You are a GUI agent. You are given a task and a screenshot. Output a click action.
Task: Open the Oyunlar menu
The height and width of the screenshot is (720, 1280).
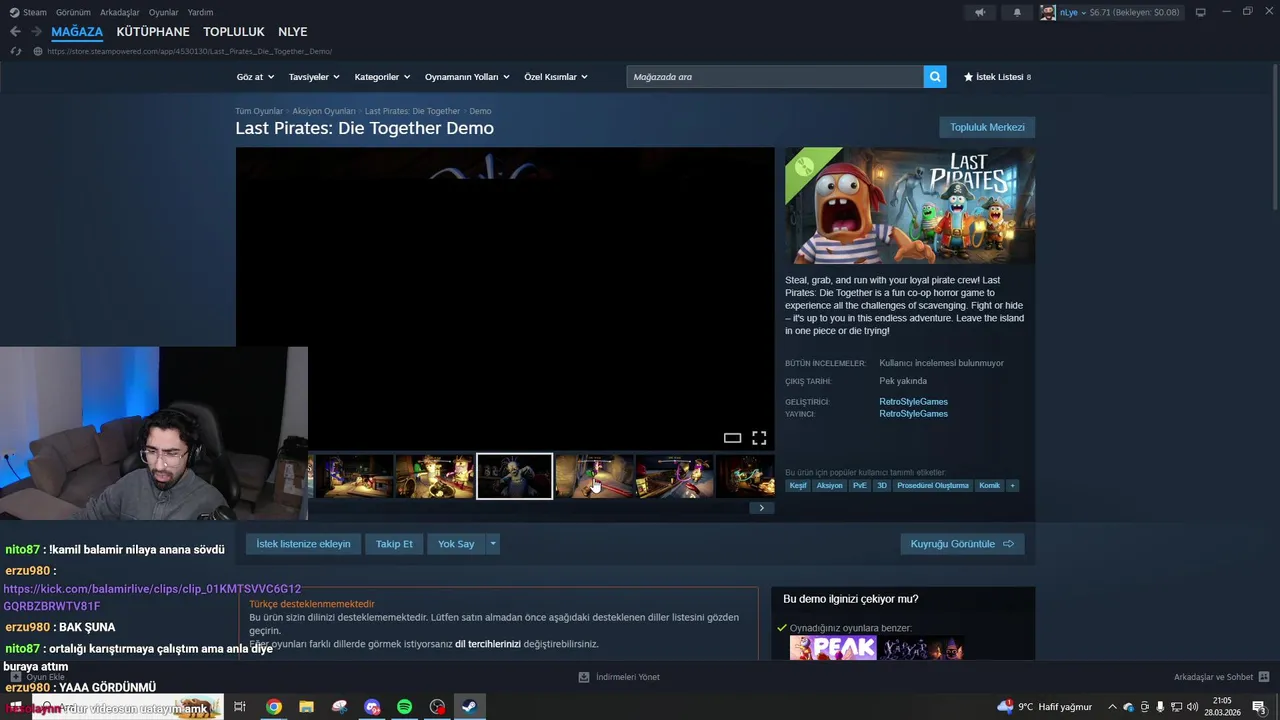coord(163,12)
